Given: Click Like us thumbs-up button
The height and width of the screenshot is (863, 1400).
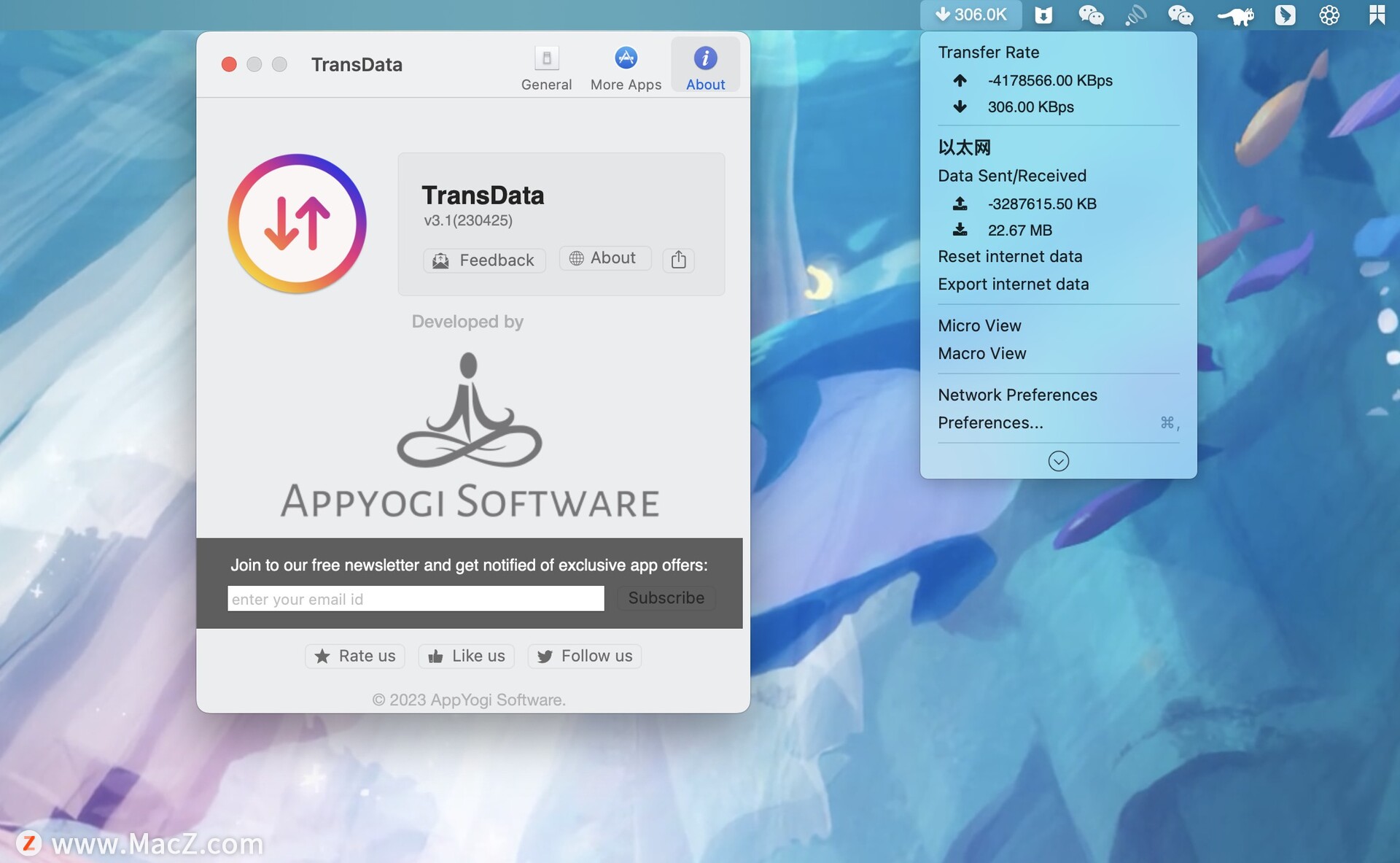Looking at the screenshot, I should pyautogui.click(x=467, y=656).
